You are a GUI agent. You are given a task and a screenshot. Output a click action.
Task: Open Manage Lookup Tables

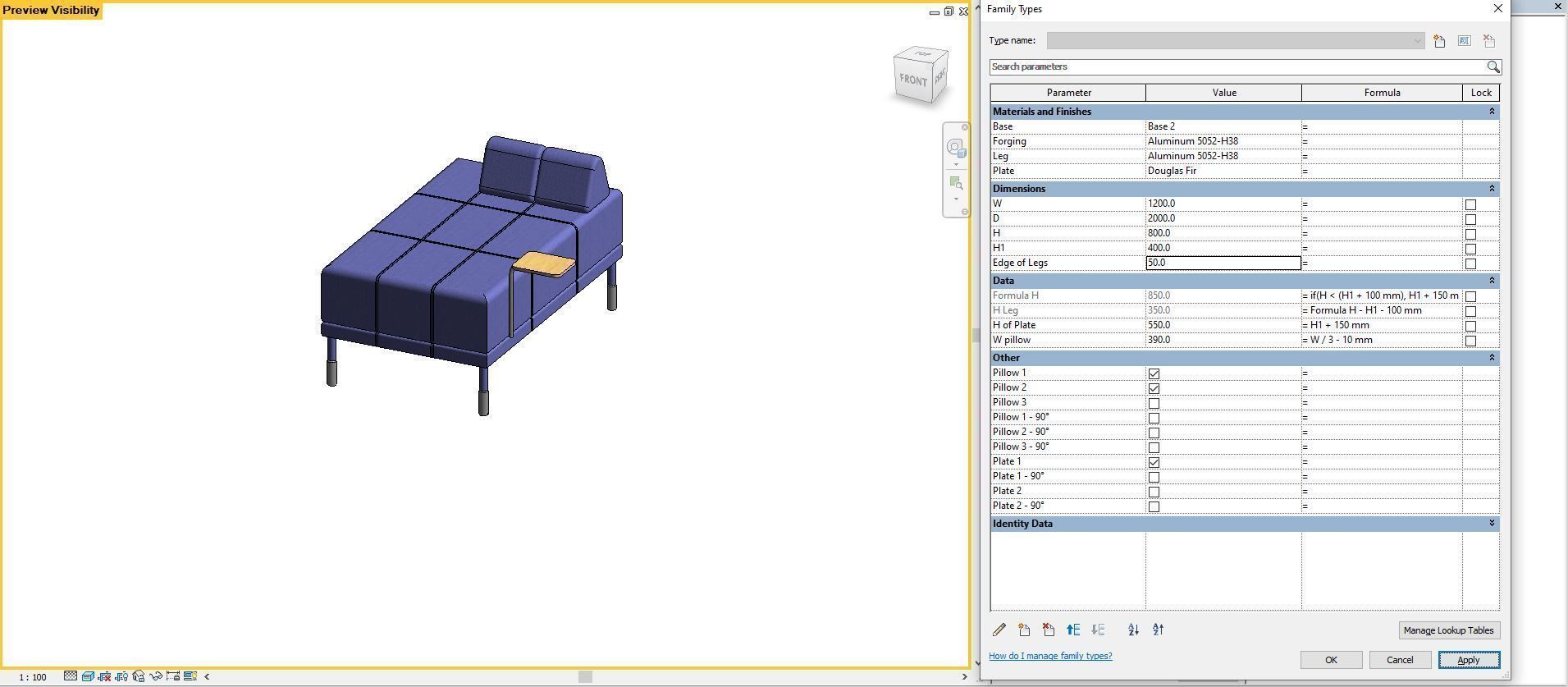pos(1448,630)
